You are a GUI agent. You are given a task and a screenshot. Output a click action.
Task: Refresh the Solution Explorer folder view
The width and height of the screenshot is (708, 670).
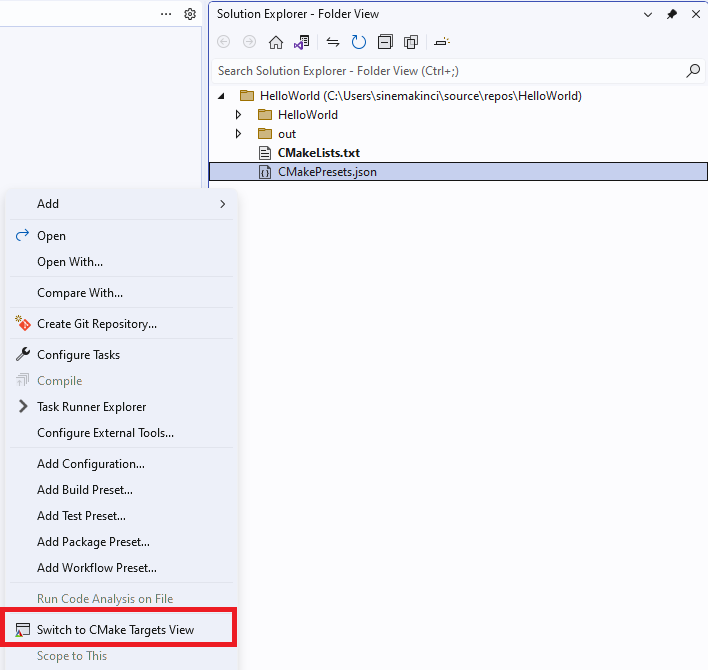coord(359,42)
